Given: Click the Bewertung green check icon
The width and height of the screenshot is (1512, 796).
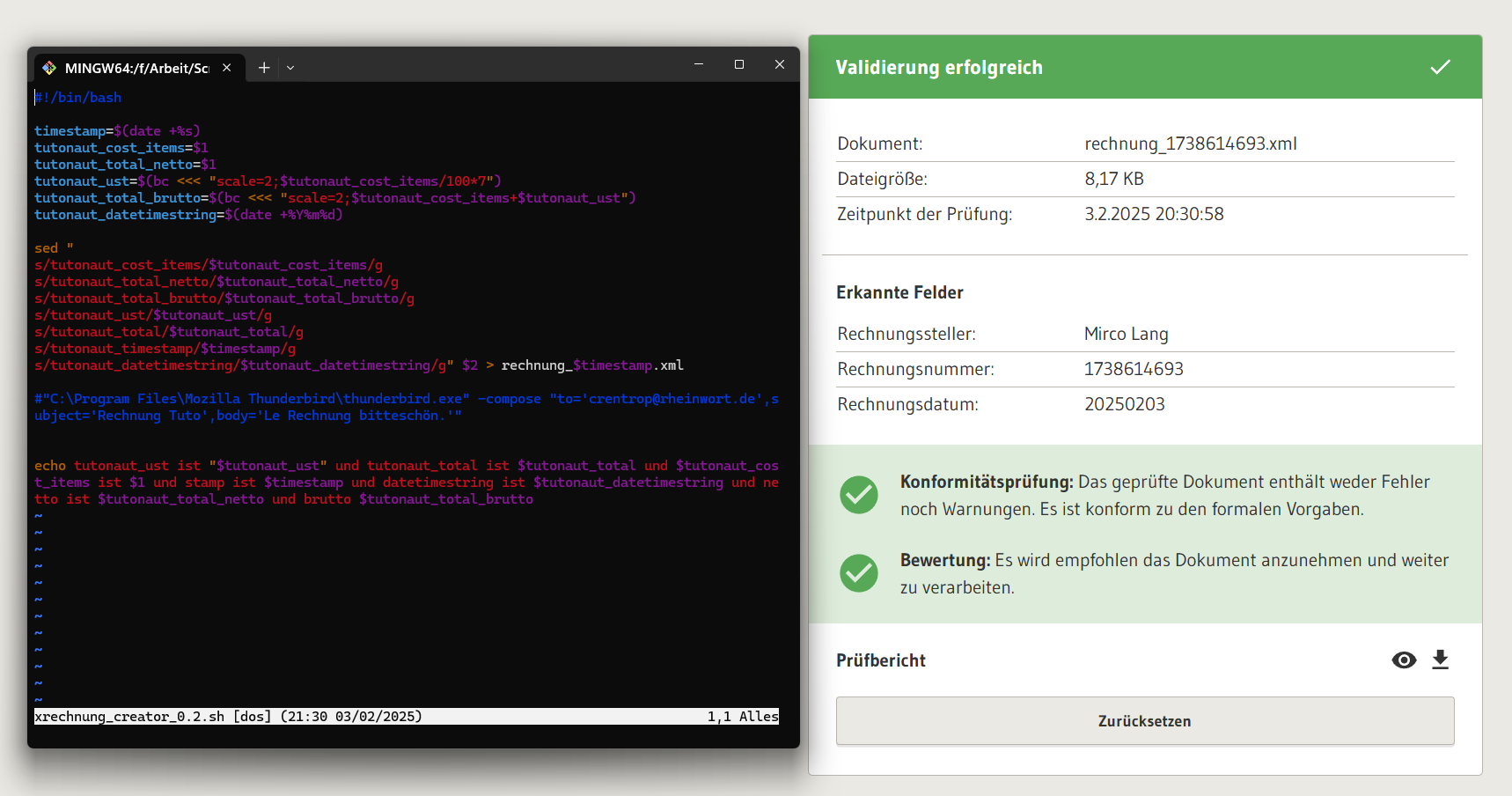Looking at the screenshot, I should pyautogui.click(x=859, y=573).
